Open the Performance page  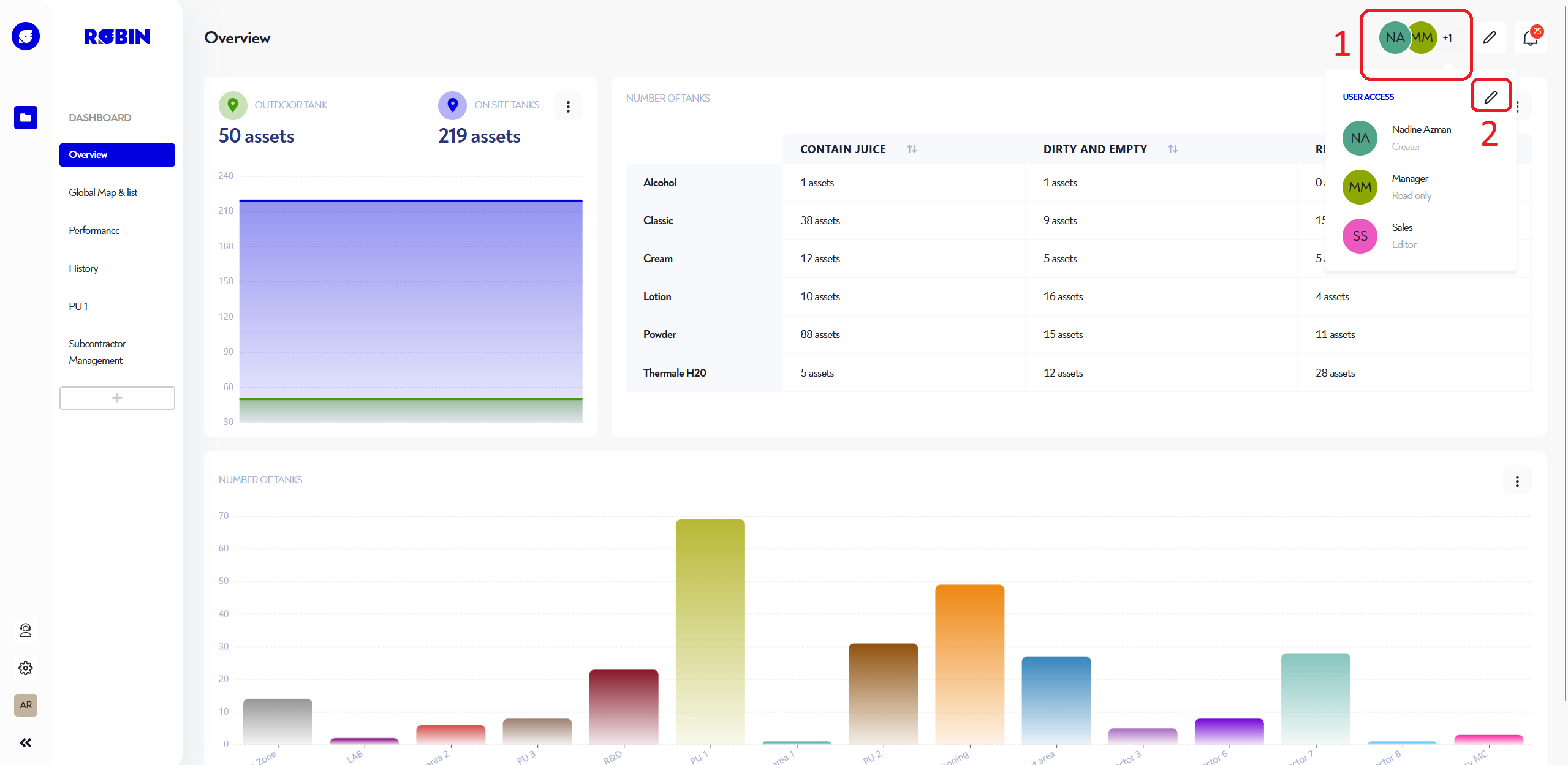(94, 230)
